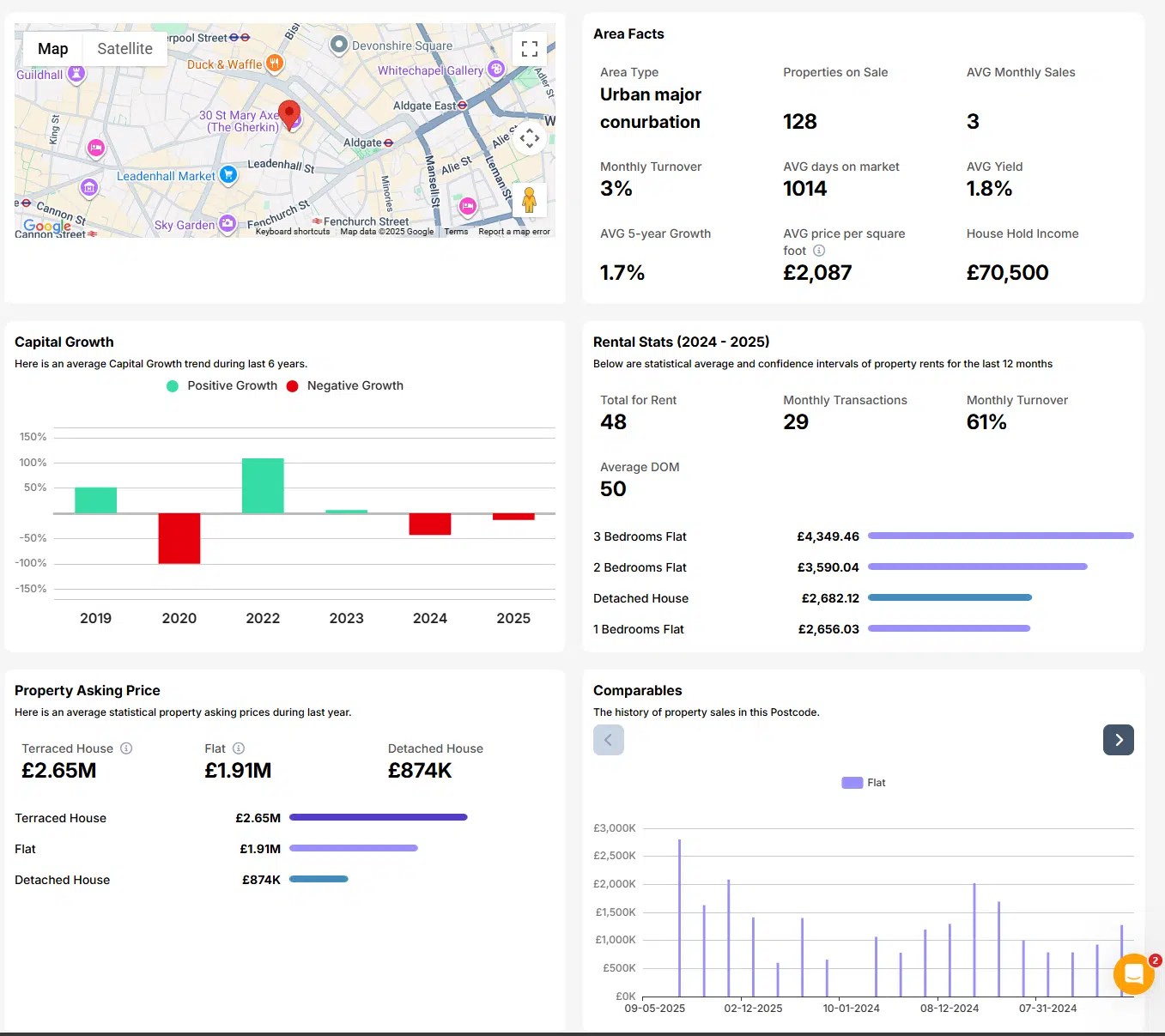Show info for Terraced House asking price
This screenshot has height=1036, width=1165.
pyautogui.click(x=126, y=748)
